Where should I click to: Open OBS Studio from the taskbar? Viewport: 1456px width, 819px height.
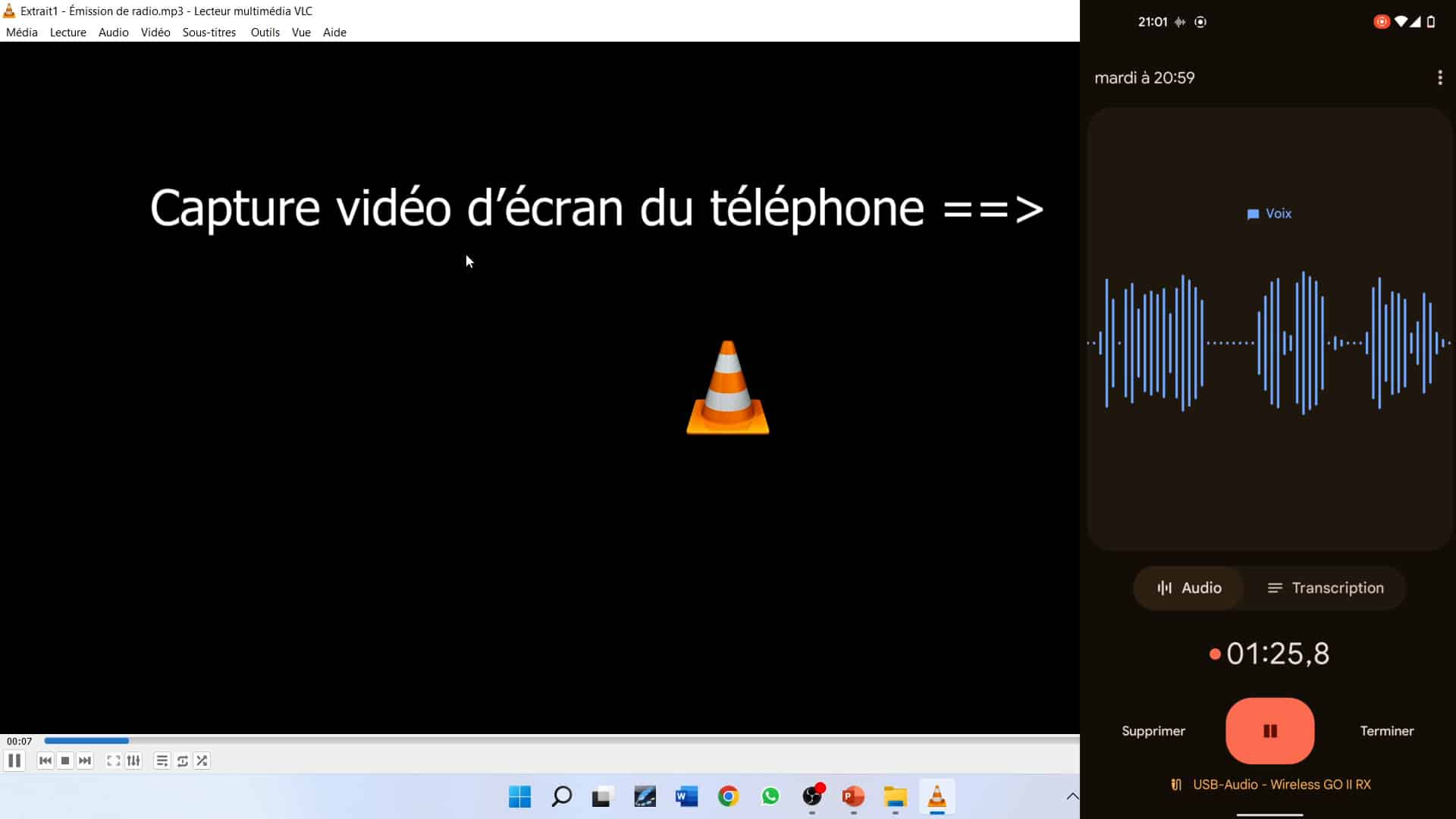tap(812, 797)
